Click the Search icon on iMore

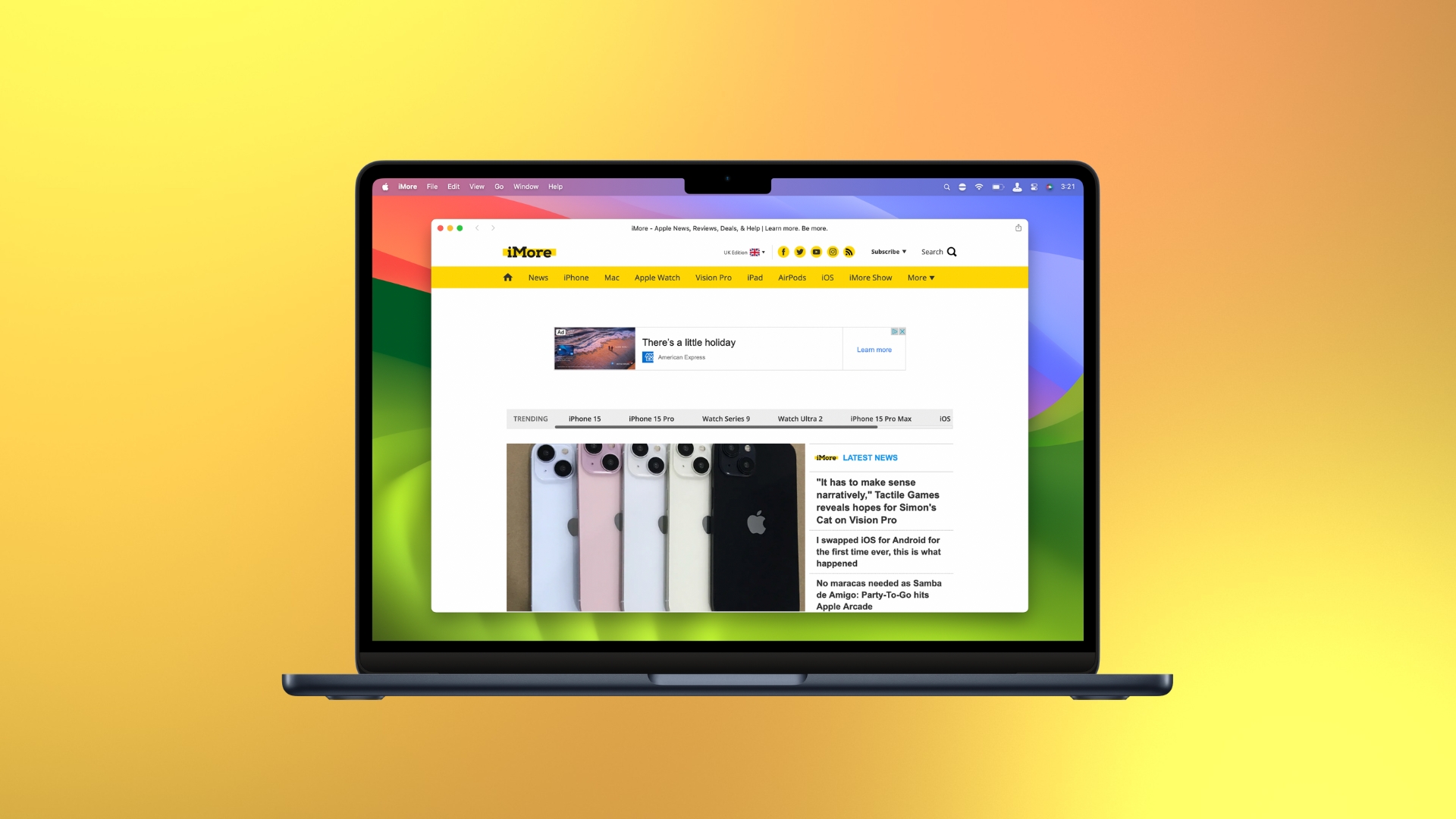tap(951, 252)
